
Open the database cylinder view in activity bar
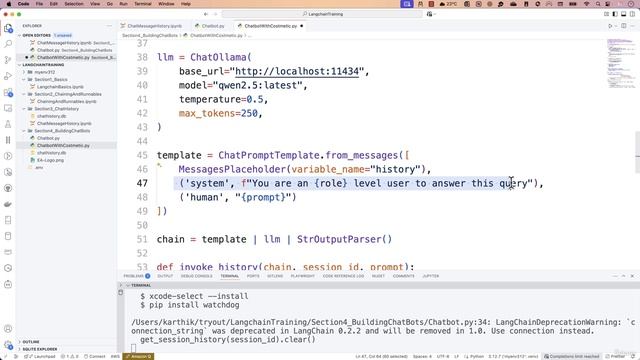click(x=8, y=236)
